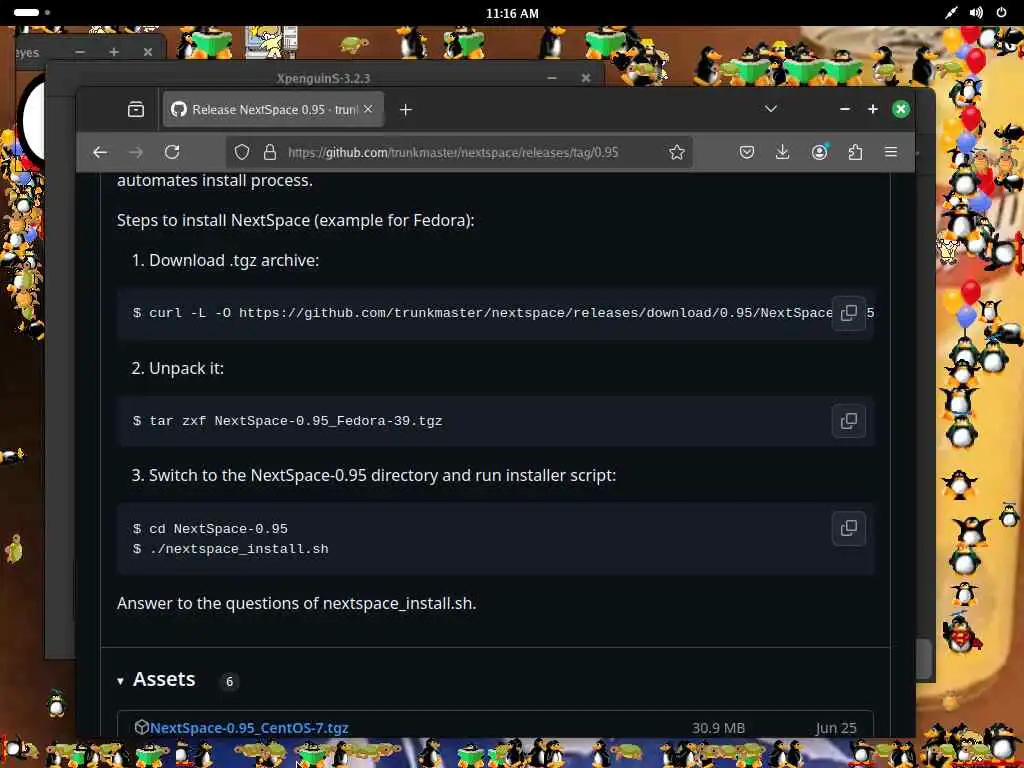Close the XpenguinS-3.2.3 window
Viewport: 1024px width, 768px height.
(x=585, y=77)
